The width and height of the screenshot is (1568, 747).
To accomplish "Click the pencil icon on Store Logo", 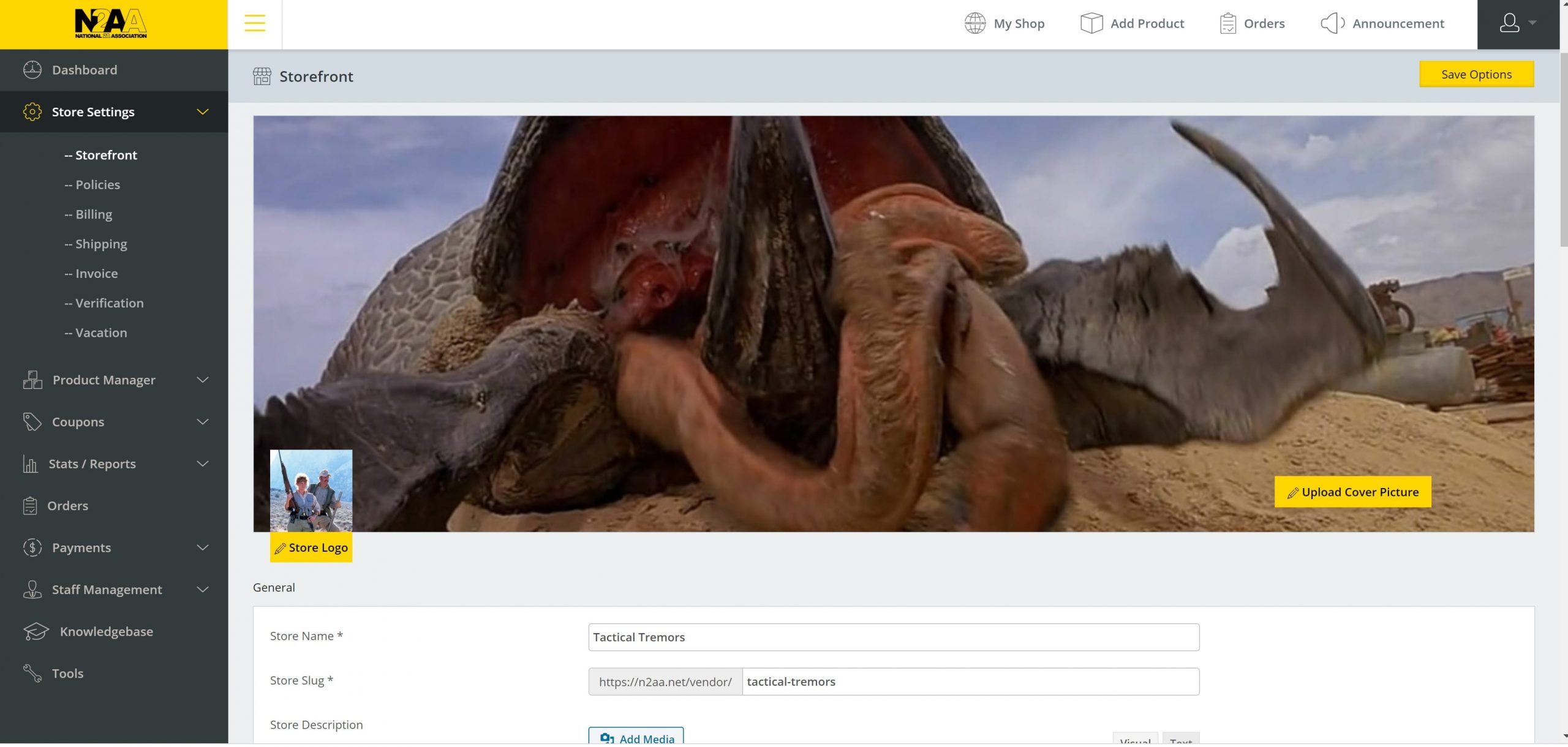I will (x=280, y=549).
